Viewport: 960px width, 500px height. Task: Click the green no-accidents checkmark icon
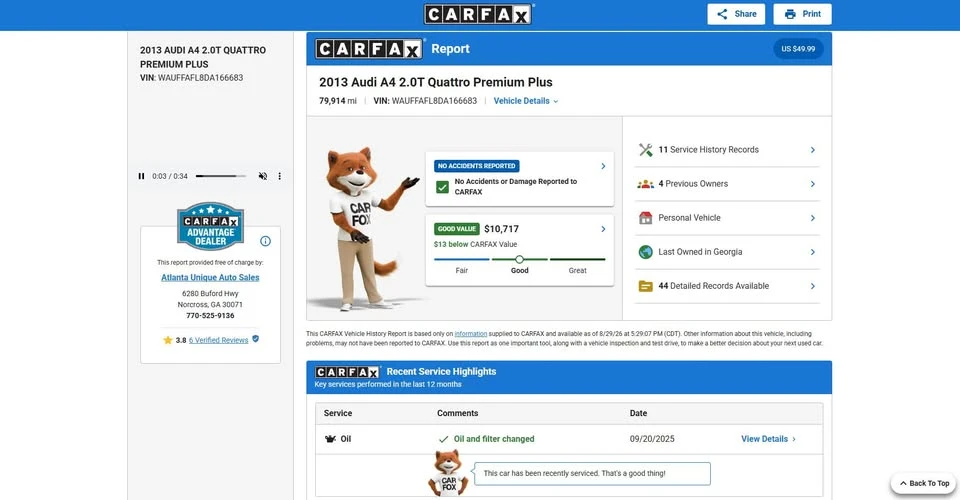point(442,187)
